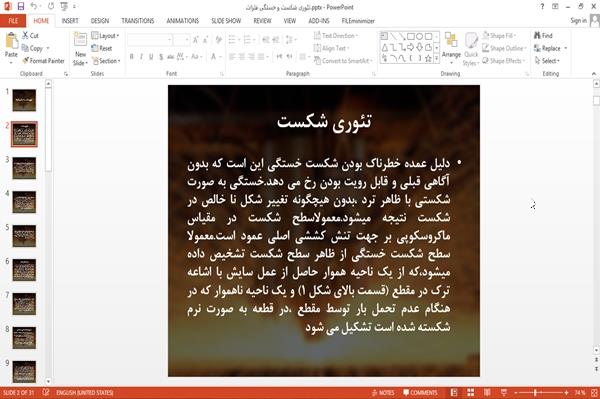Click the slide title text تئوری شکست
Screen dimensions: 600x399
coord(324,122)
